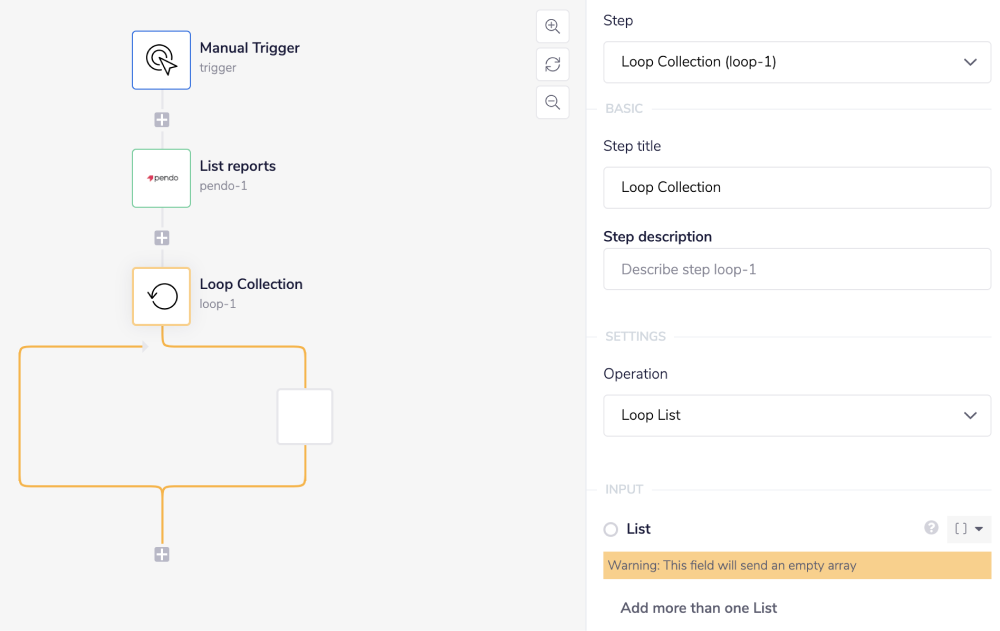Click the Step description input field
The height and width of the screenshot is (631, 1000).
[797, 269]
